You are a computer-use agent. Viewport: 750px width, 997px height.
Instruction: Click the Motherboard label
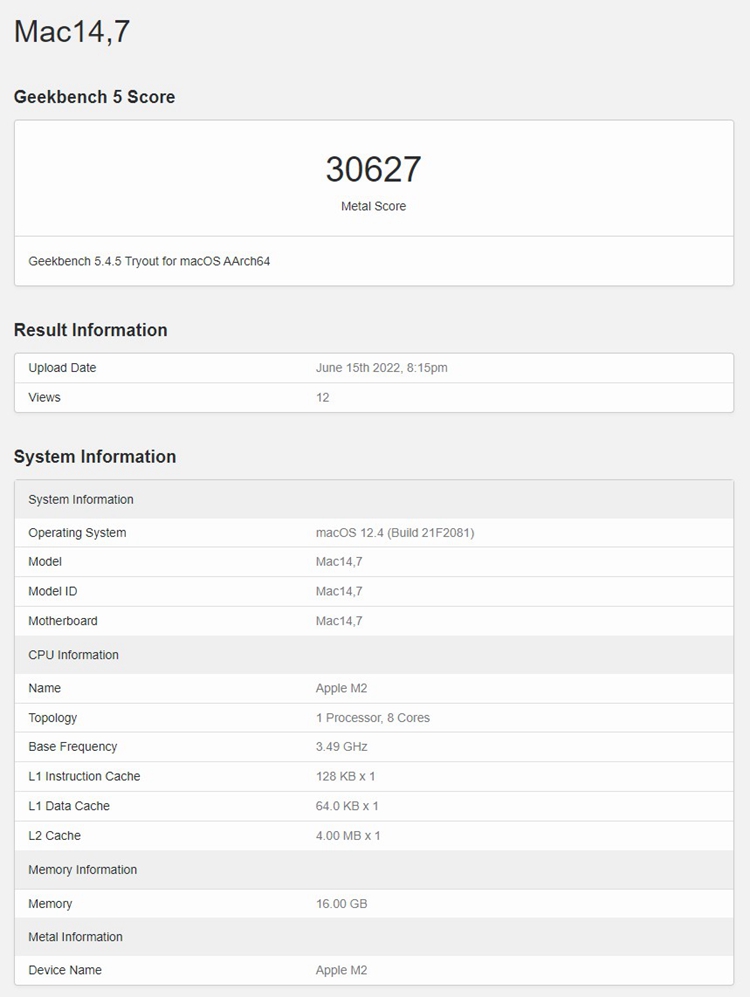63,621
